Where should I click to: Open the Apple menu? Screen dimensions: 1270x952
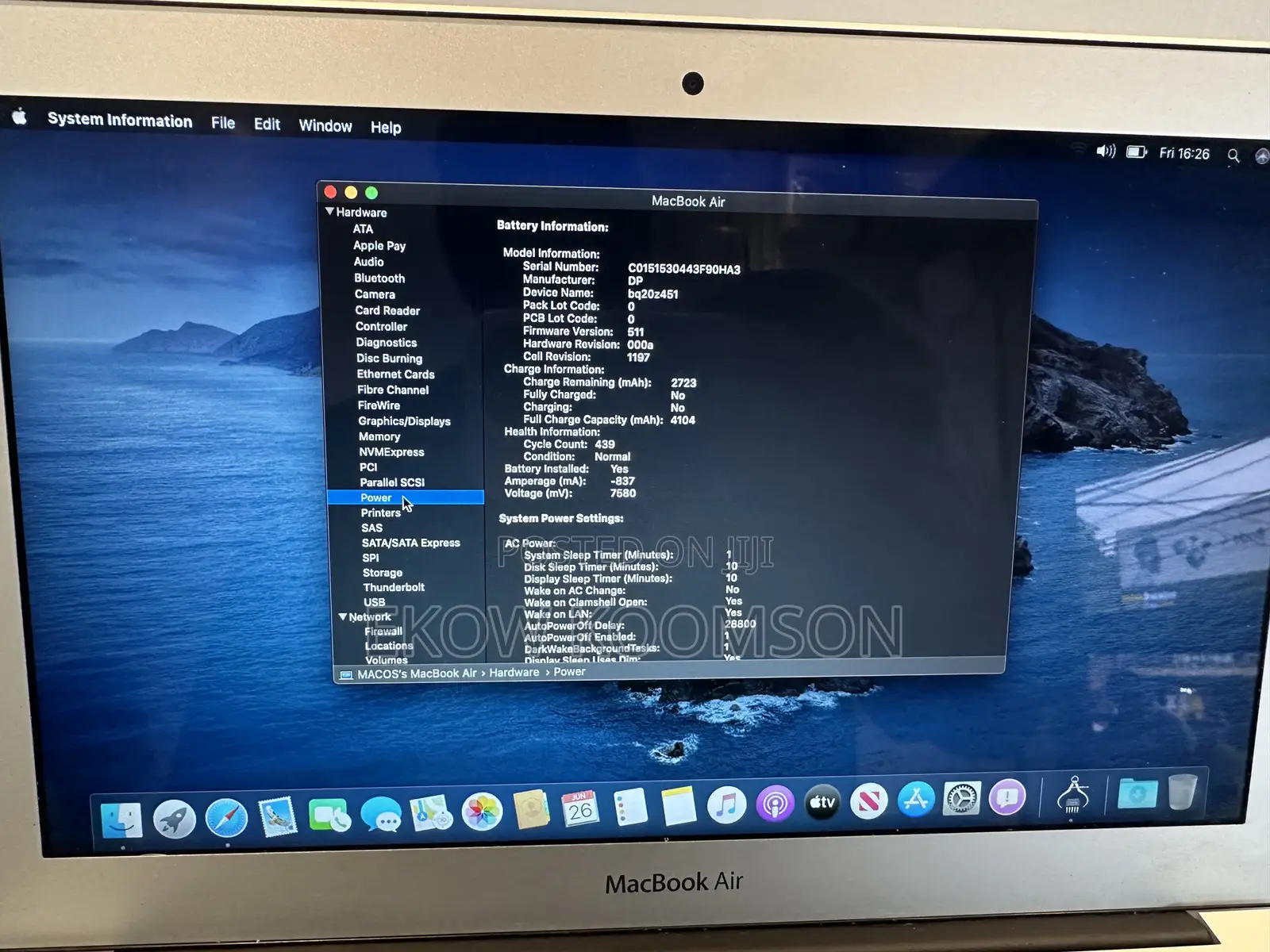tap(20, 117)
